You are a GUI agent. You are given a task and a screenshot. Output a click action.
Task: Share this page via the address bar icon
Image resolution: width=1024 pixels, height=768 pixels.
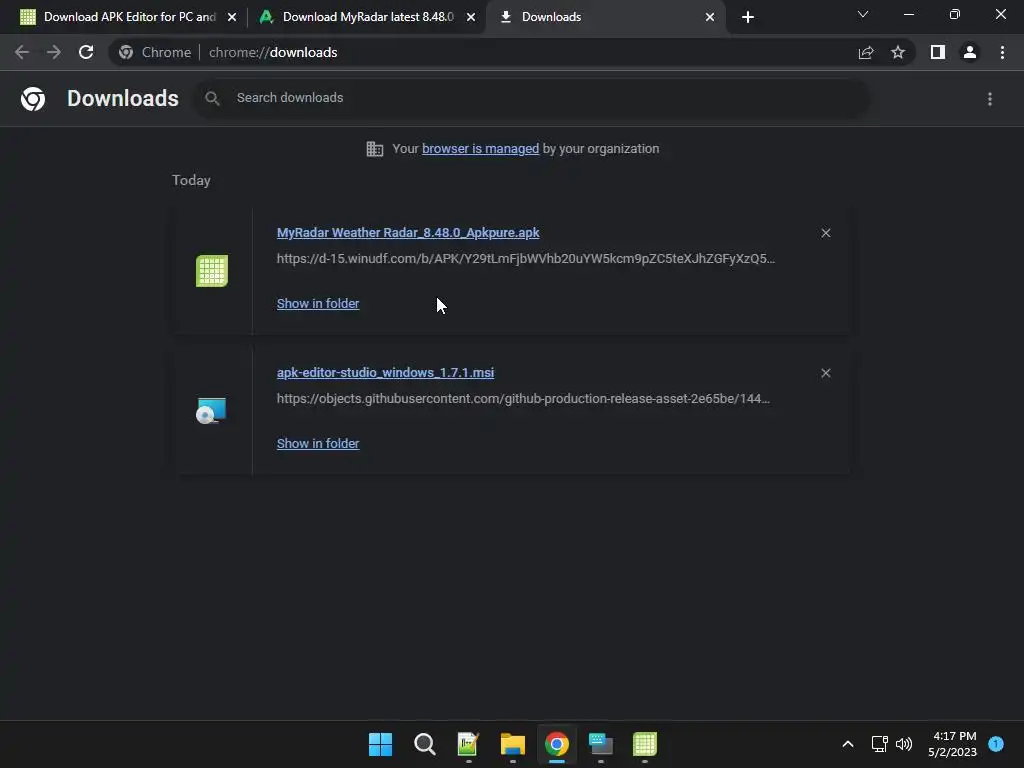(866, 52)
